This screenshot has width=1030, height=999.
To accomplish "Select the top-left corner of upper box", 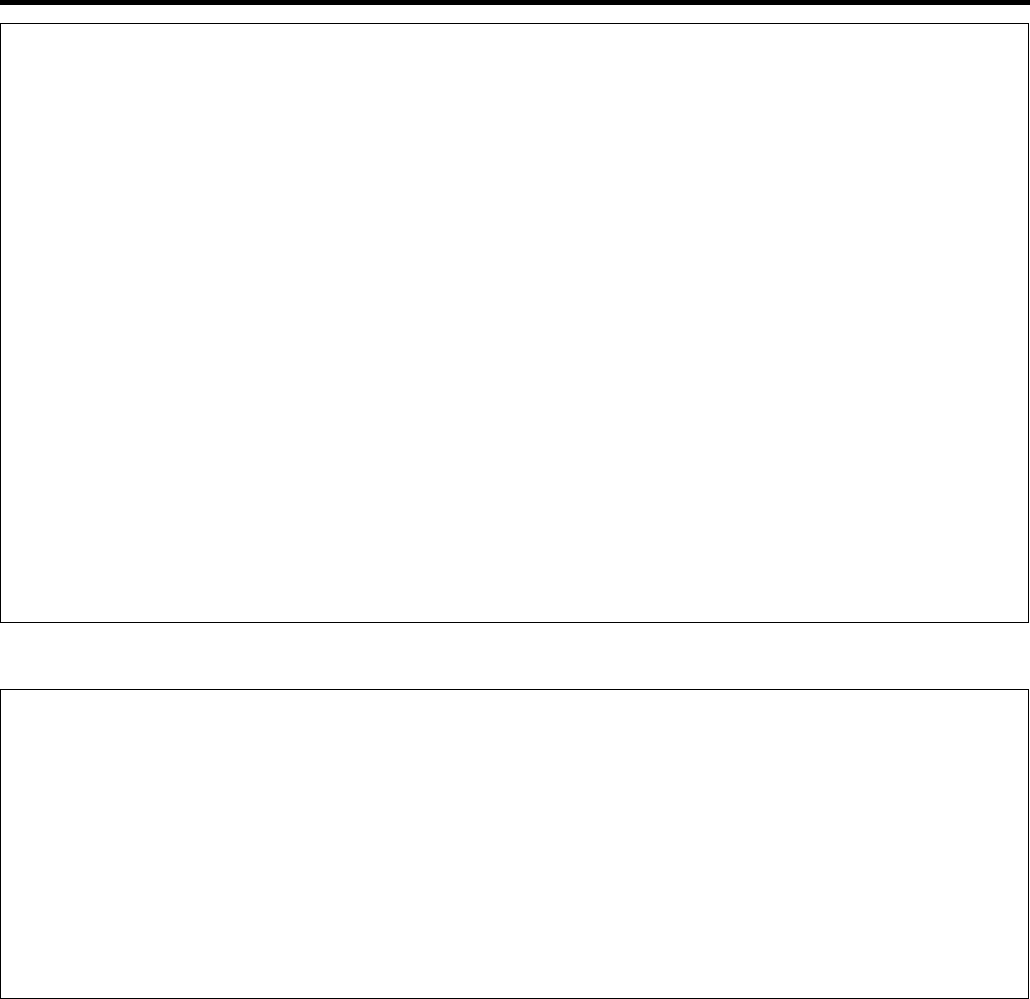I will click(x=1, y=24).
